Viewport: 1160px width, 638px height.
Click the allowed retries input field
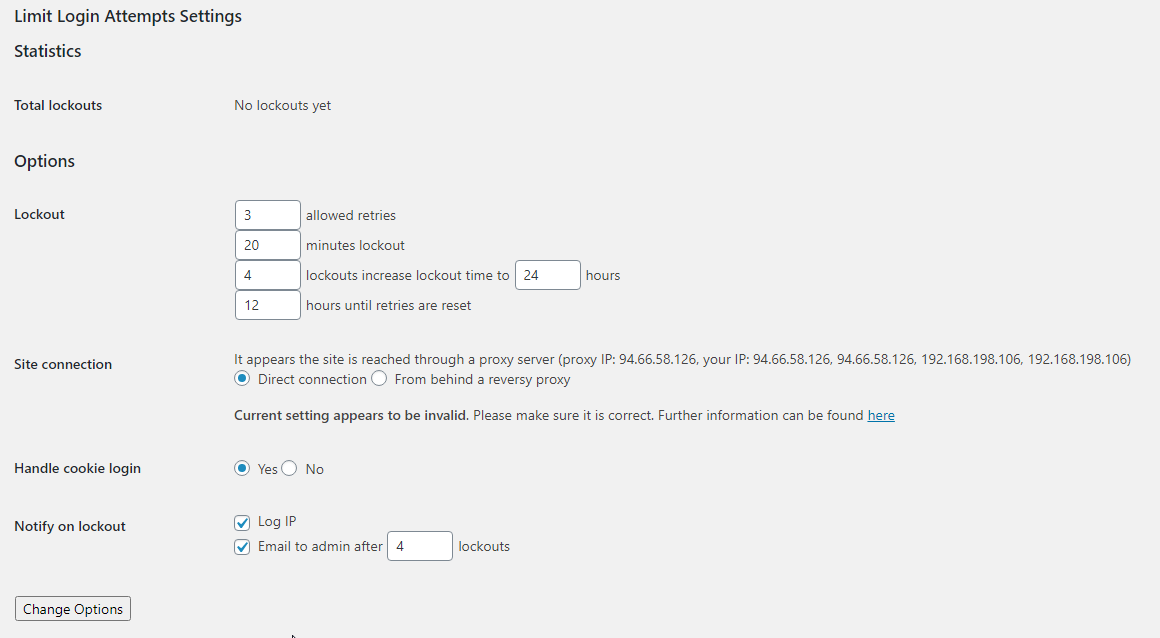(267, 215)
